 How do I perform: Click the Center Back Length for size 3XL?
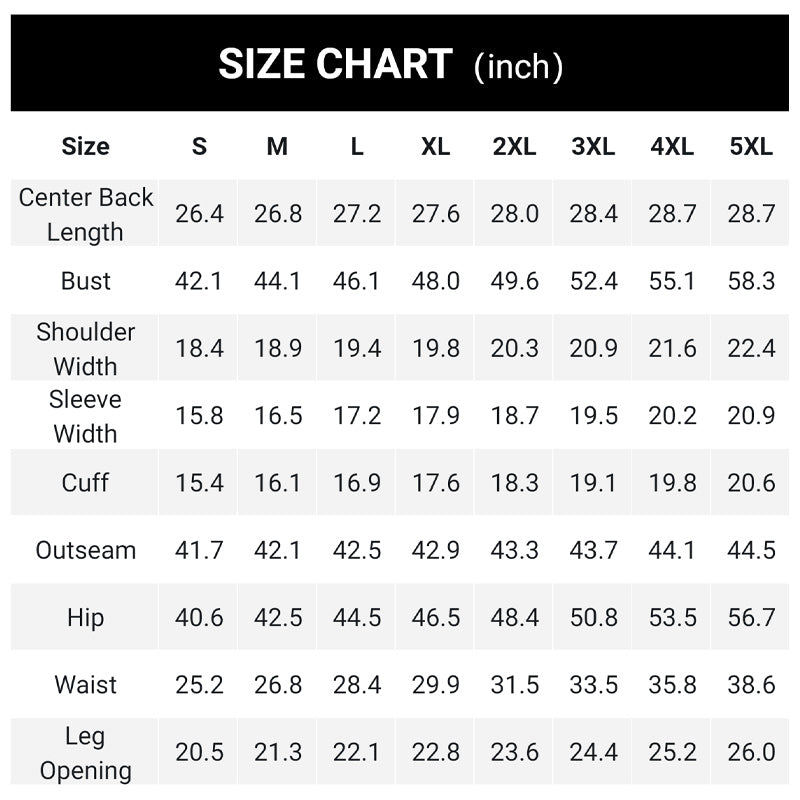[x=593, y=214]
